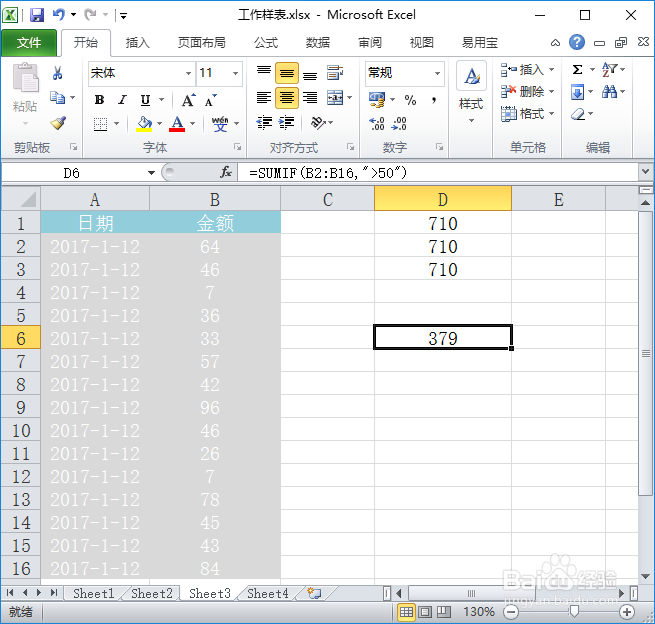Click the Sort and Filter icon
The image size is (655, 624).
point(609,69)
